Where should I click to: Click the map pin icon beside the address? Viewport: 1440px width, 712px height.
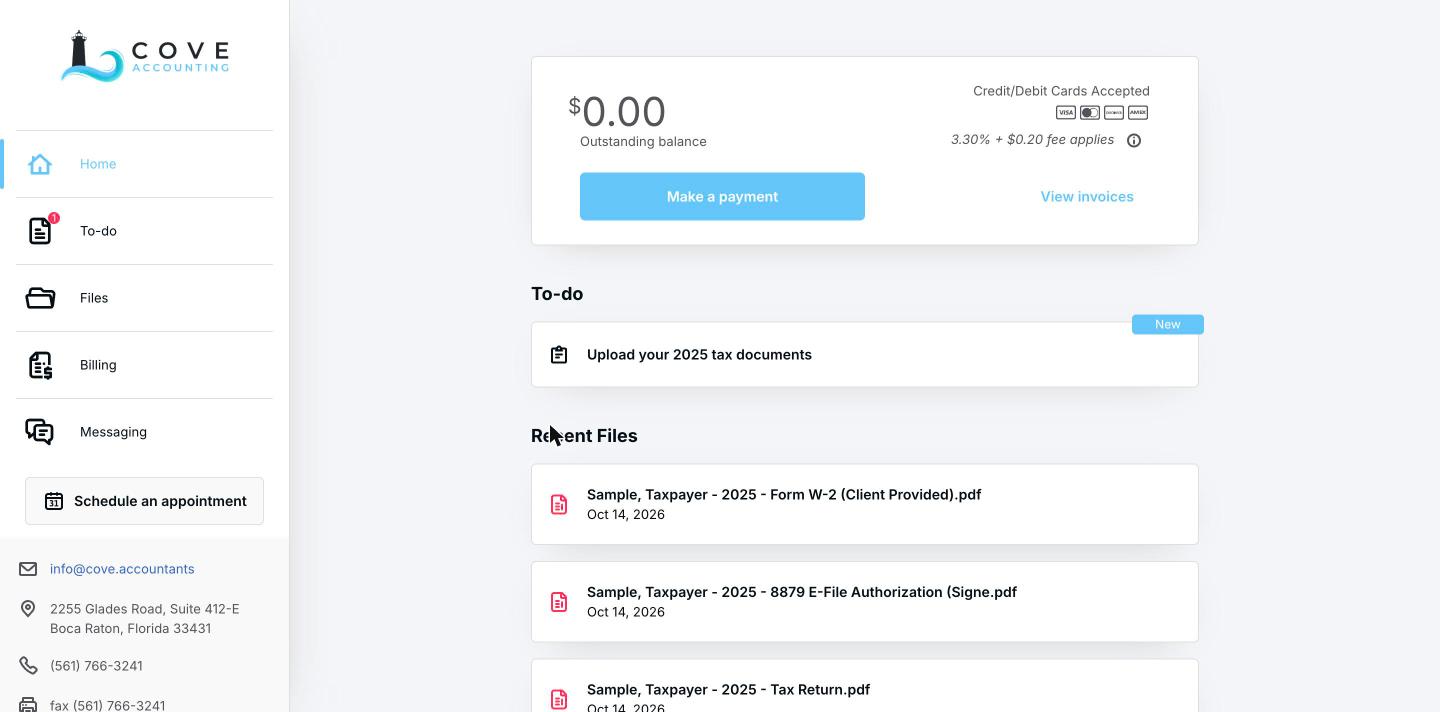click(x=28, y=609)
